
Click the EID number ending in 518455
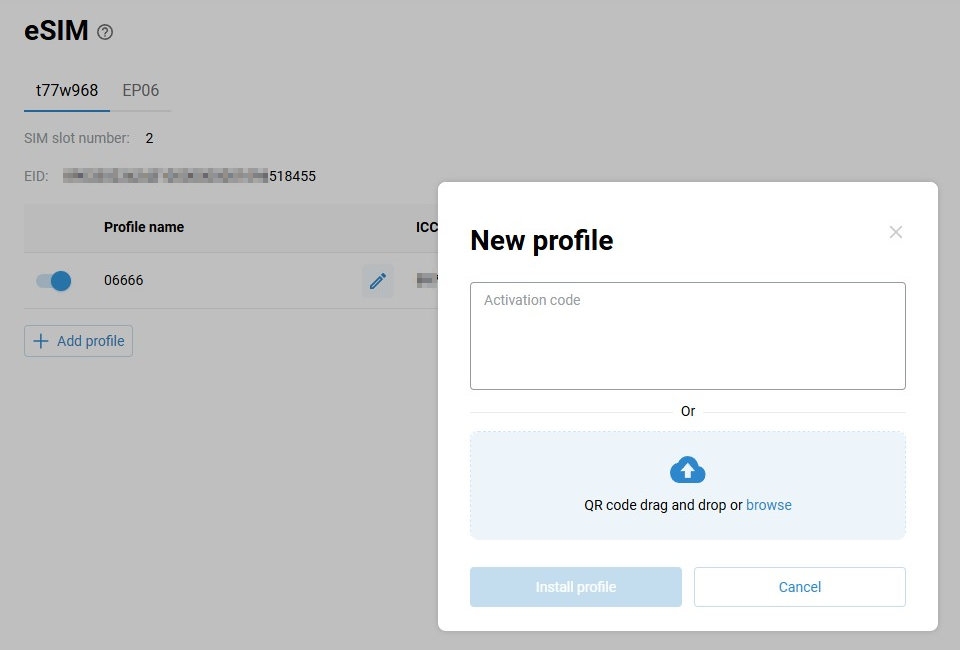(190, 176)
